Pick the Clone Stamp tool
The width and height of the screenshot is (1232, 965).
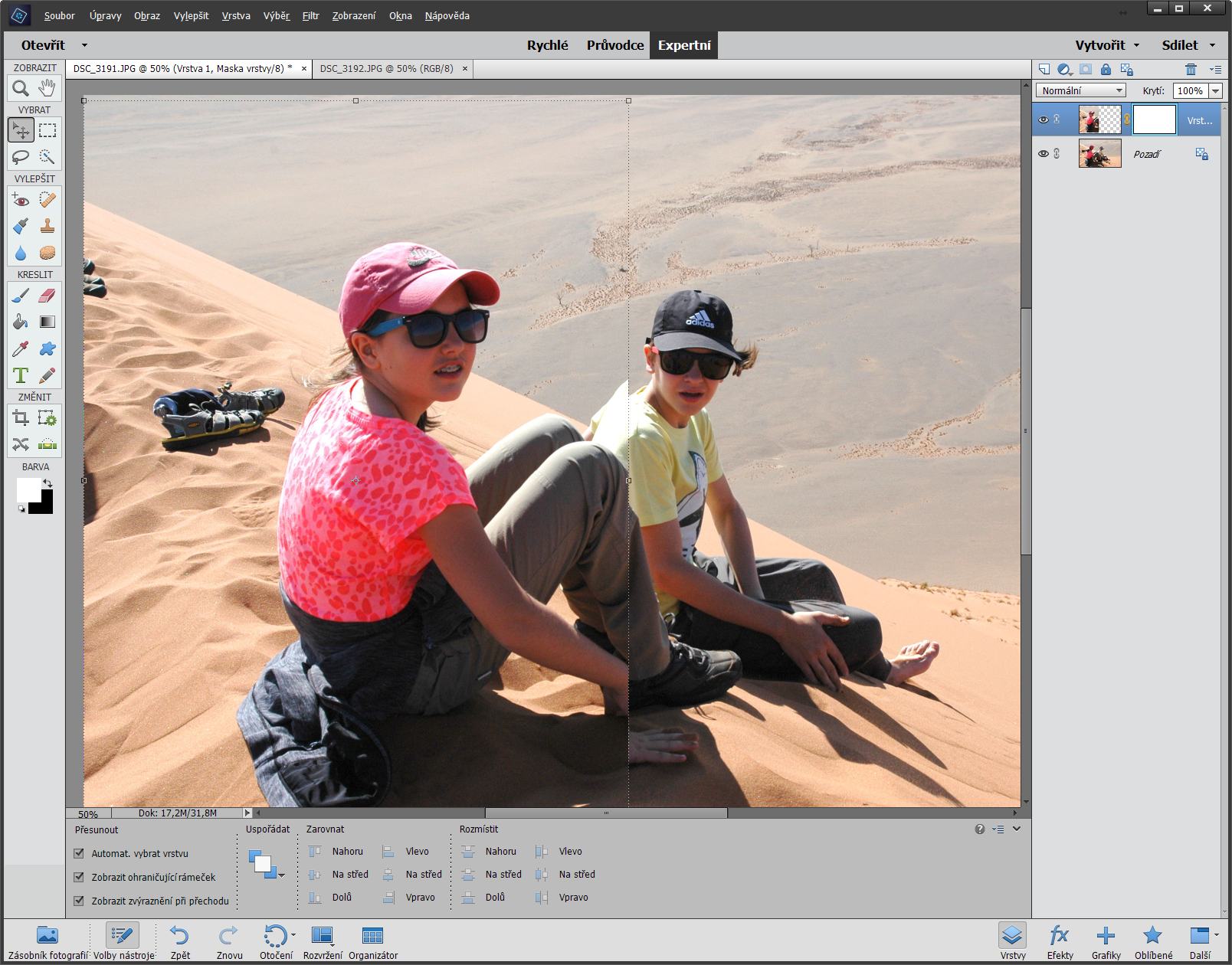[48, 226]
